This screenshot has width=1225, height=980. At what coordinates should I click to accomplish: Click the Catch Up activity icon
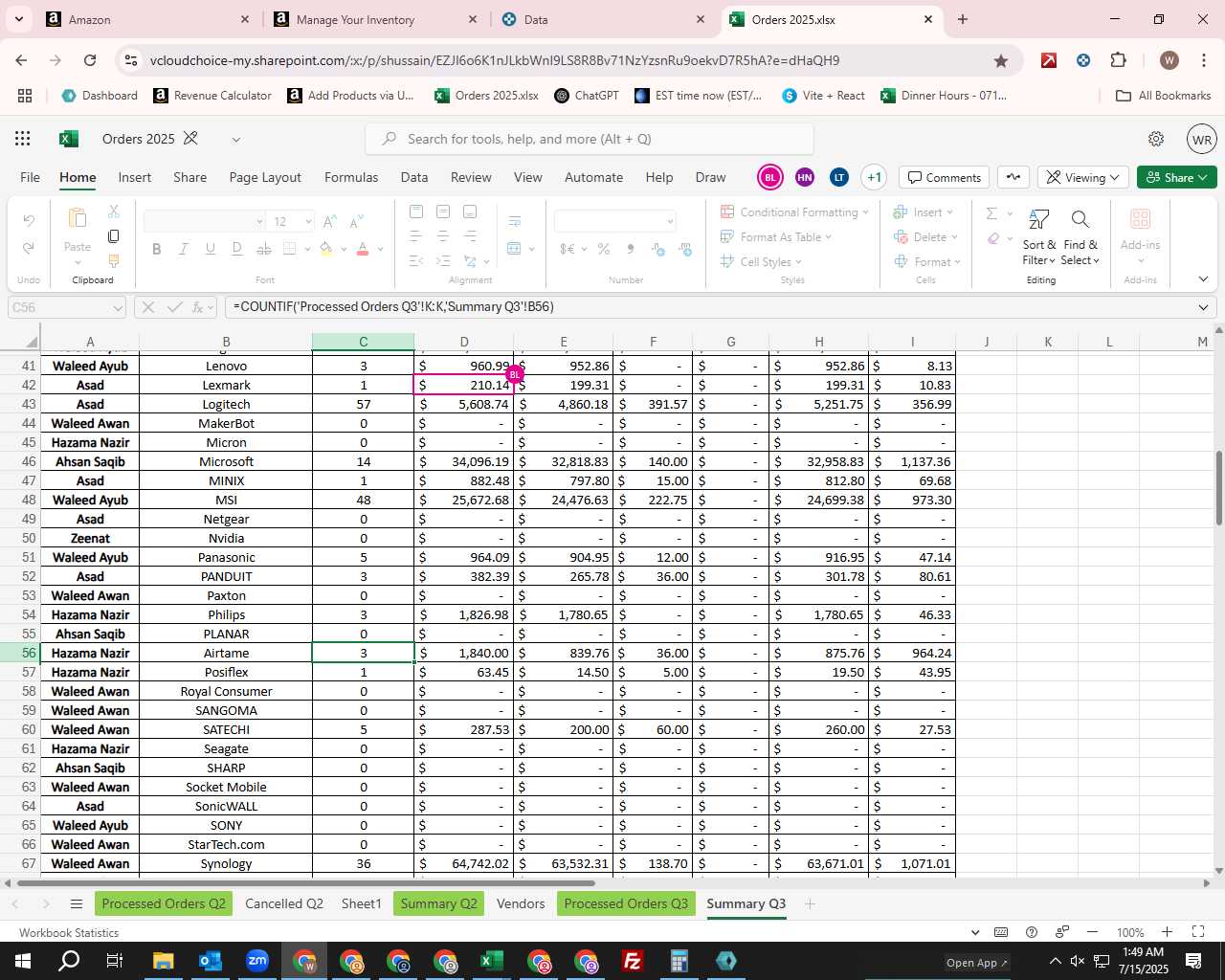pyautogui.click(x=1013, y=177)
